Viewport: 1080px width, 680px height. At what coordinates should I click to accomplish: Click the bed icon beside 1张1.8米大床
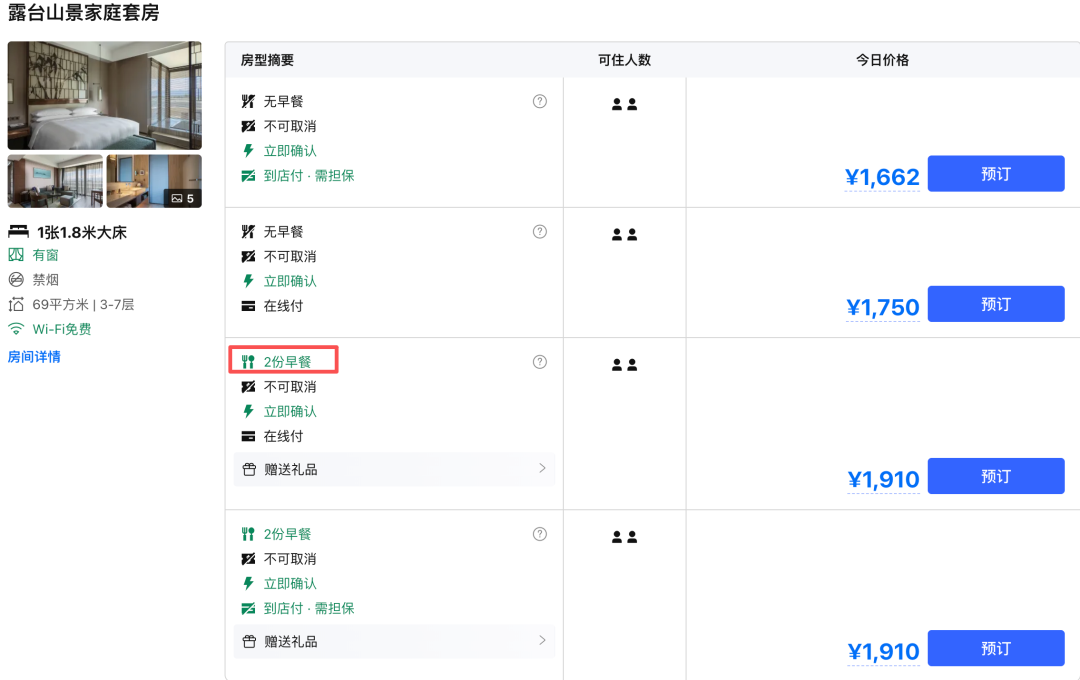(x=18, y=232)
